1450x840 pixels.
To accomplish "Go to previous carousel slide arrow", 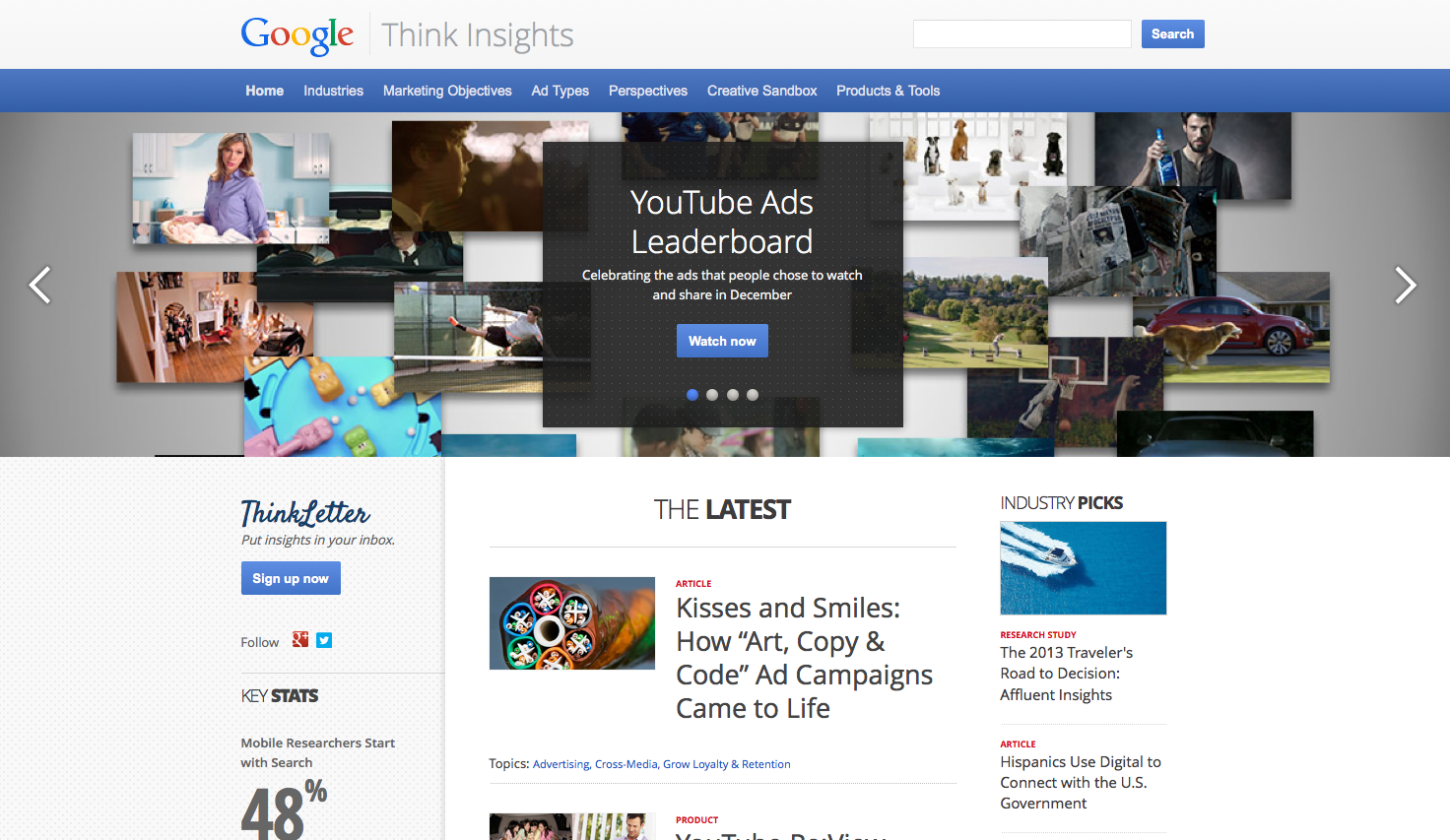I will pos(39,286).
